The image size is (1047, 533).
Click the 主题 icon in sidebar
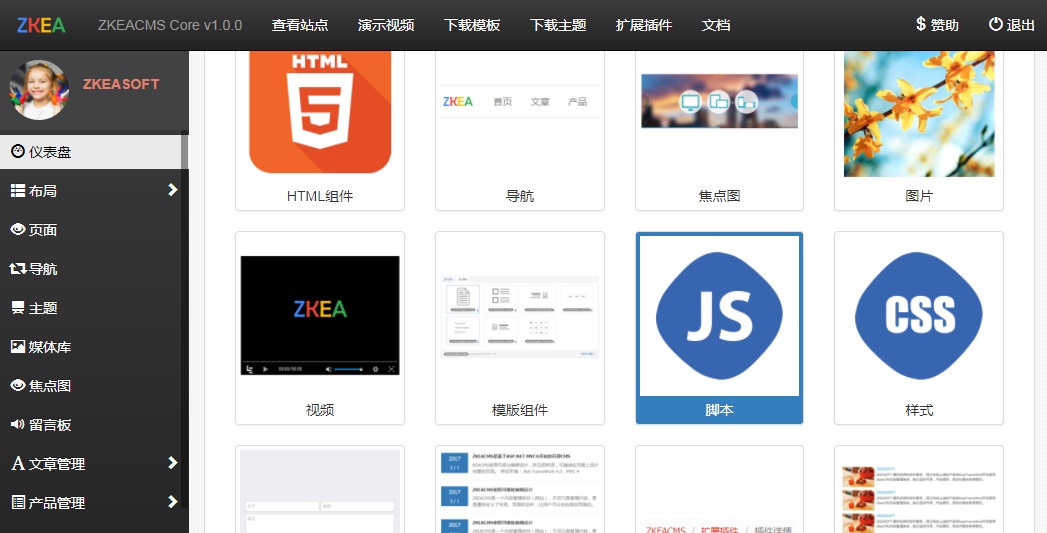[x=18, y=307]
